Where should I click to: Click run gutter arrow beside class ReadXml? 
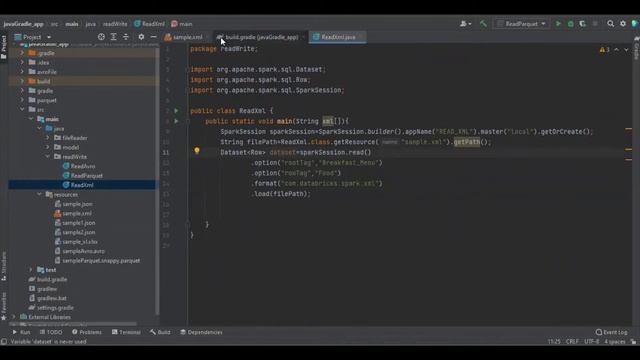176,111
